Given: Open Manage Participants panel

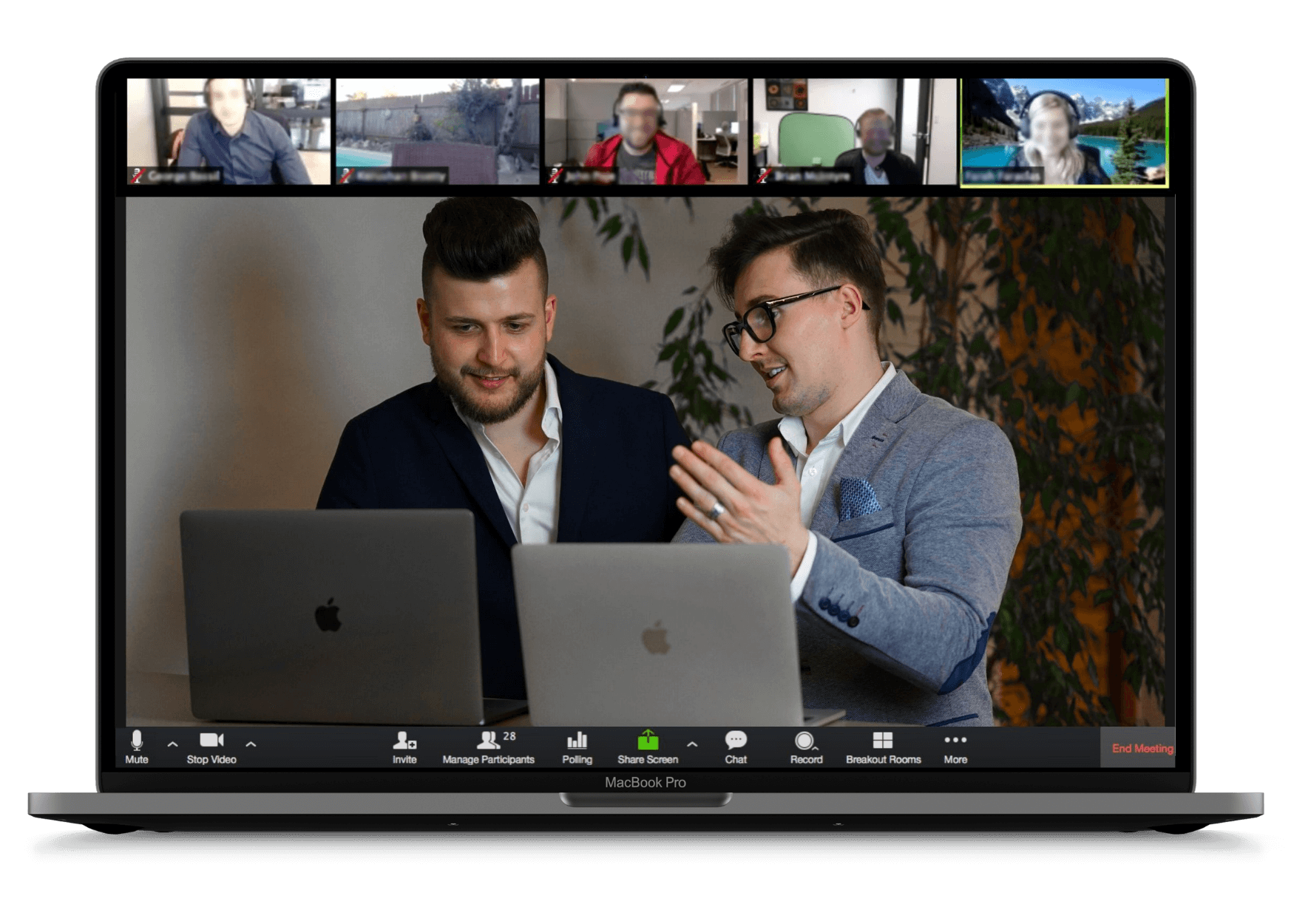Looking at the screenshot, I should coord(488,747).
